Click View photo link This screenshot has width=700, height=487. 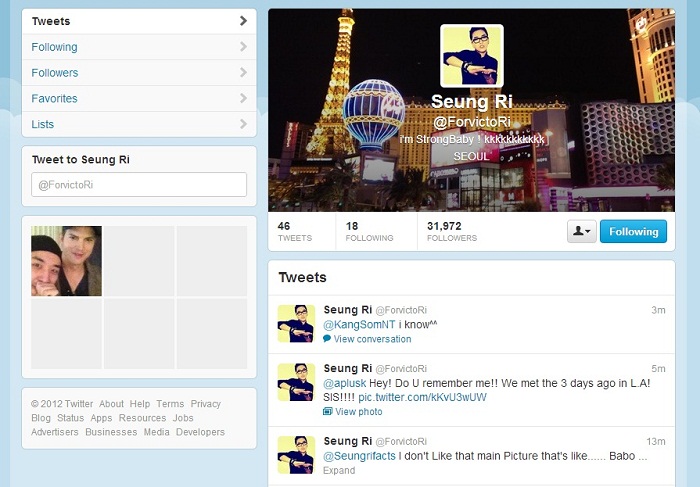pos(359,412)
